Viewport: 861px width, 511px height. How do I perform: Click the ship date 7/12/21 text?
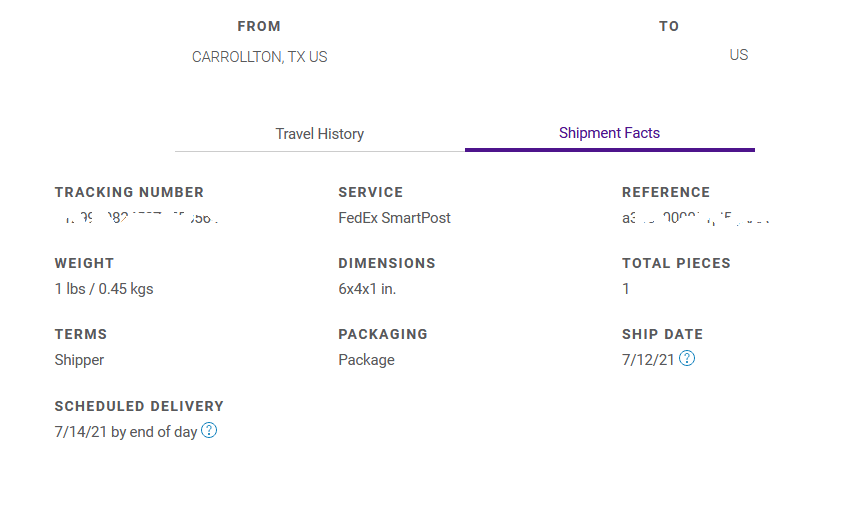(x=648, y=360)
